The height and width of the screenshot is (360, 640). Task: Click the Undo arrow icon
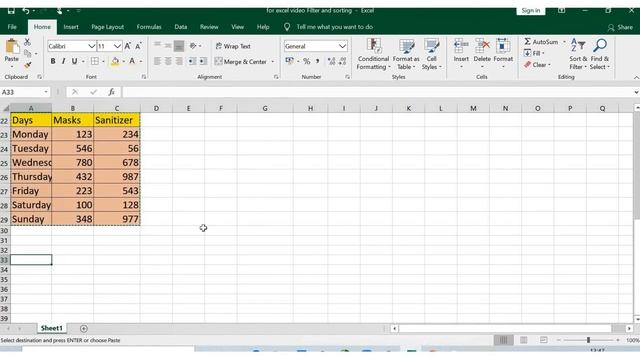pyautogui.click(x=26, y=11)
